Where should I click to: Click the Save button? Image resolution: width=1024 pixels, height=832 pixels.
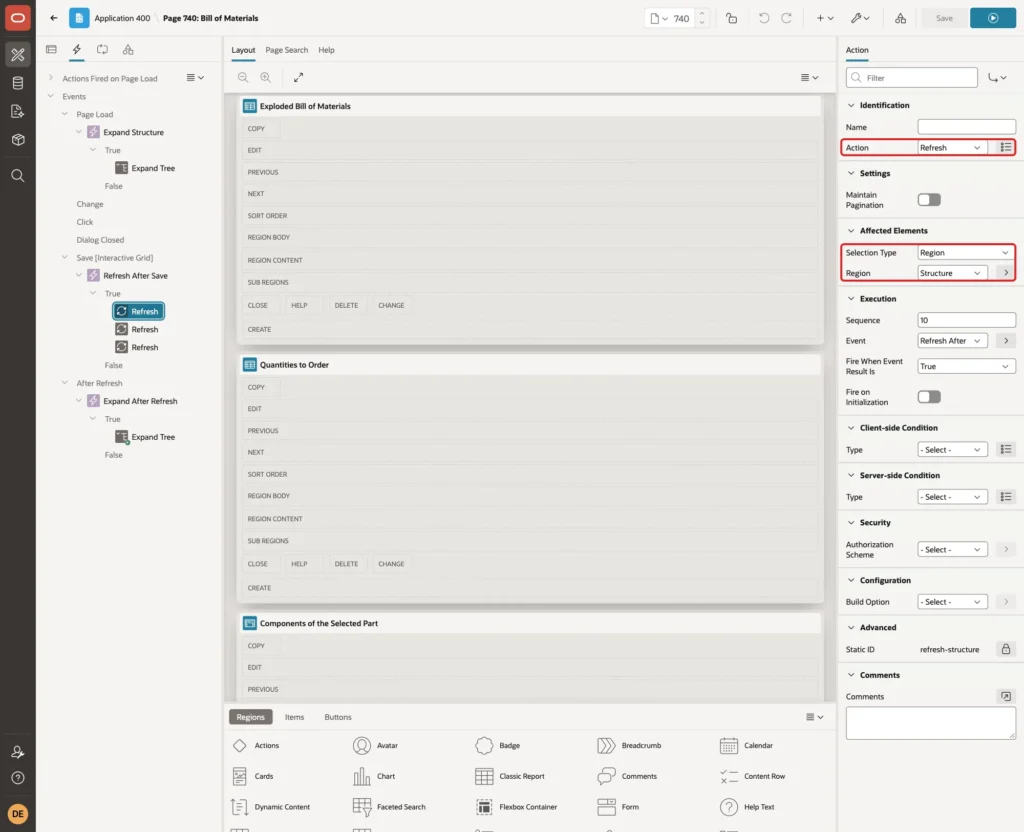coord(944,18)
